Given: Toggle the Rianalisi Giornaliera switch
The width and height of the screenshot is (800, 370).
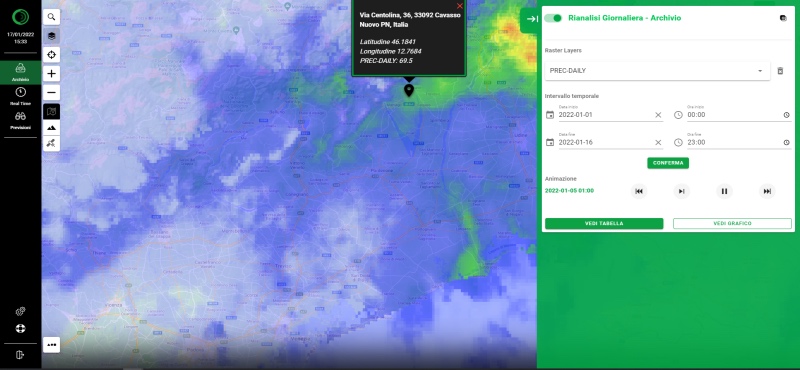Looking at the screenshot, I should pos(553,18).
